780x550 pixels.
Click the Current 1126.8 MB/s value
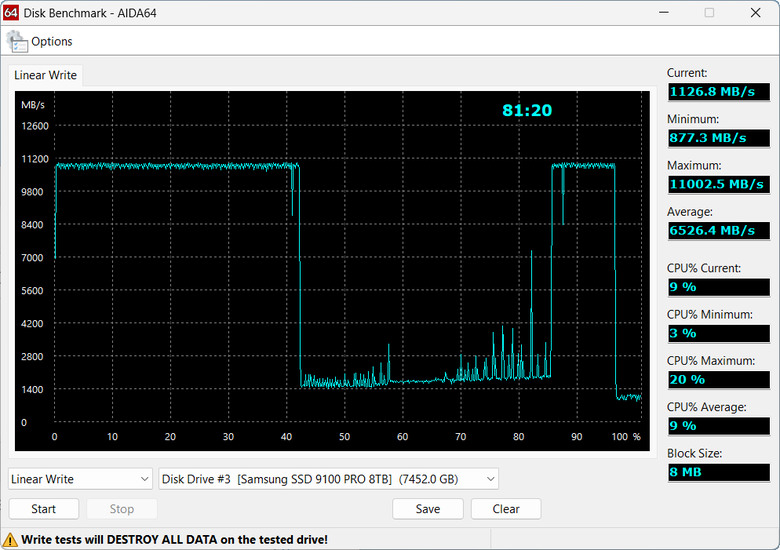coord(719,92)
